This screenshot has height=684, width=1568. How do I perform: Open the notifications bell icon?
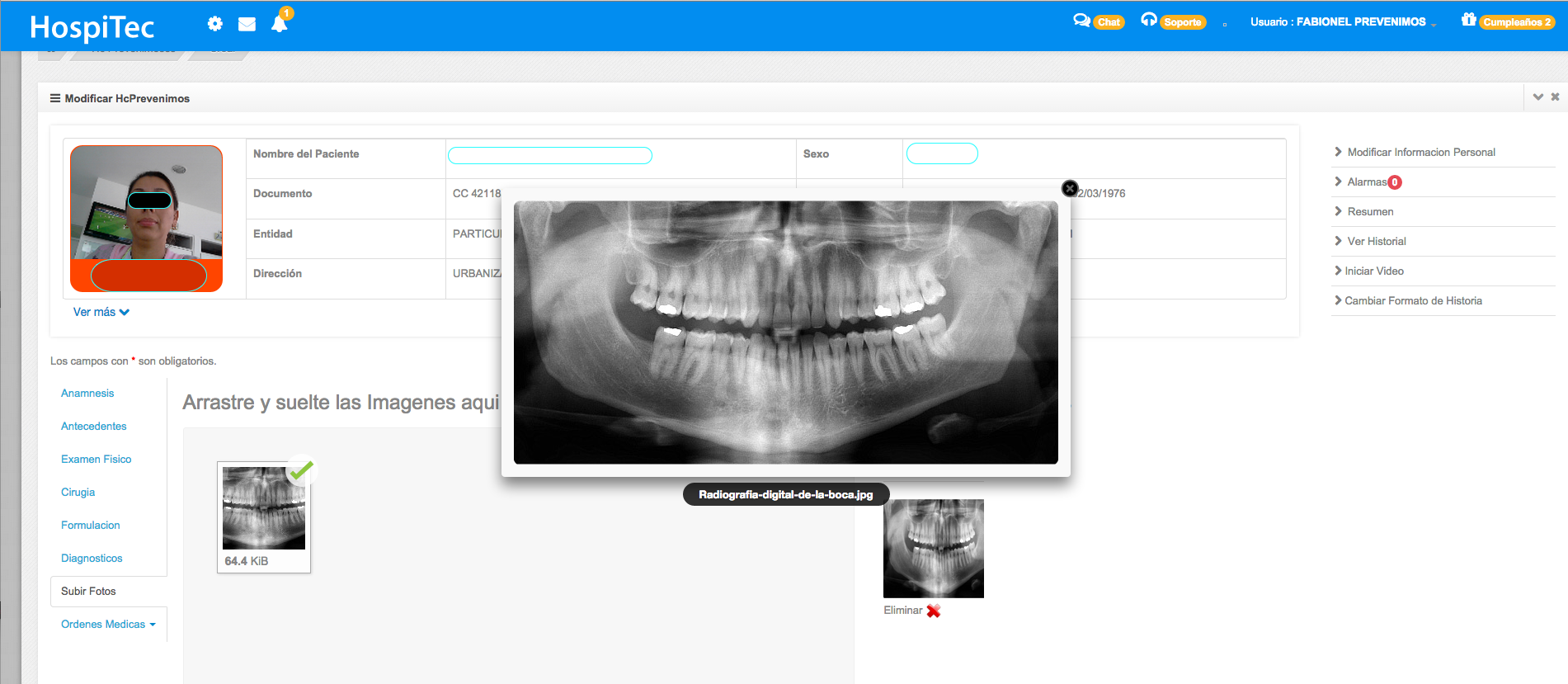[x=280, y=24]
